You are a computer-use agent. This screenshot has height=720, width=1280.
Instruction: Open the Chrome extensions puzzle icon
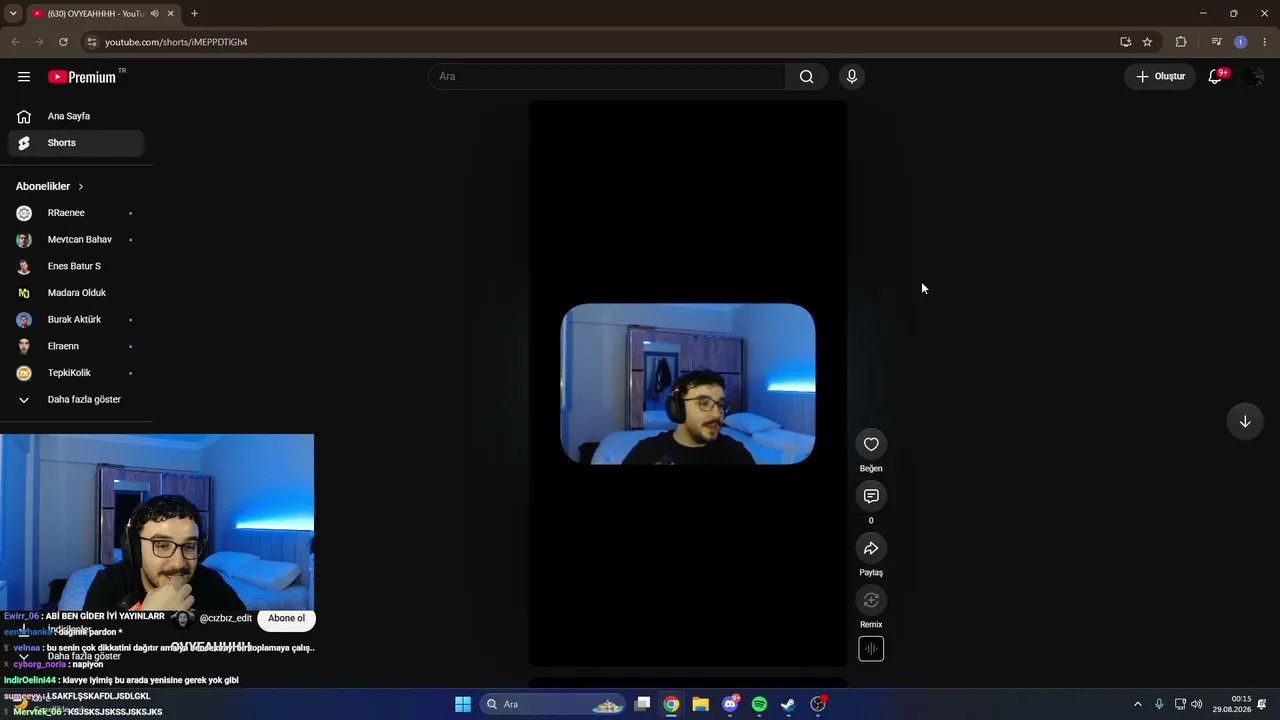click(1181, 42)
